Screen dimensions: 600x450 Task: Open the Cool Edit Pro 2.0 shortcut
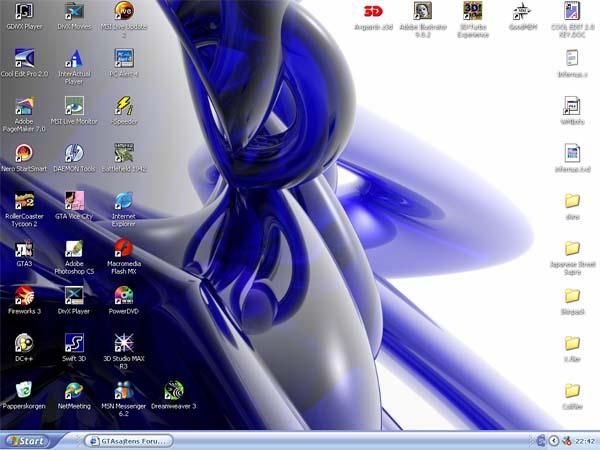[x=25, y=58]
